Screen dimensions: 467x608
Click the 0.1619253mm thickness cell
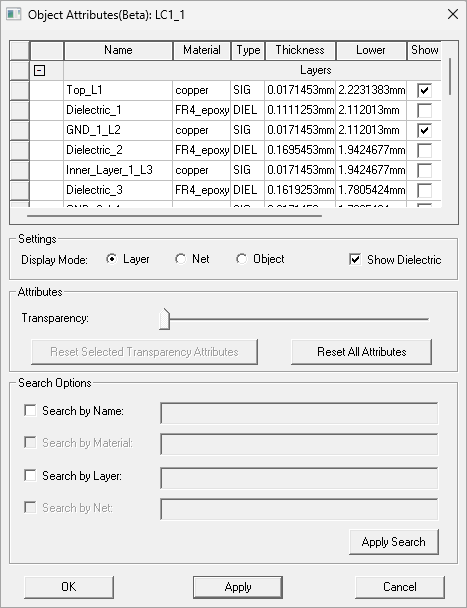(300, 190)
